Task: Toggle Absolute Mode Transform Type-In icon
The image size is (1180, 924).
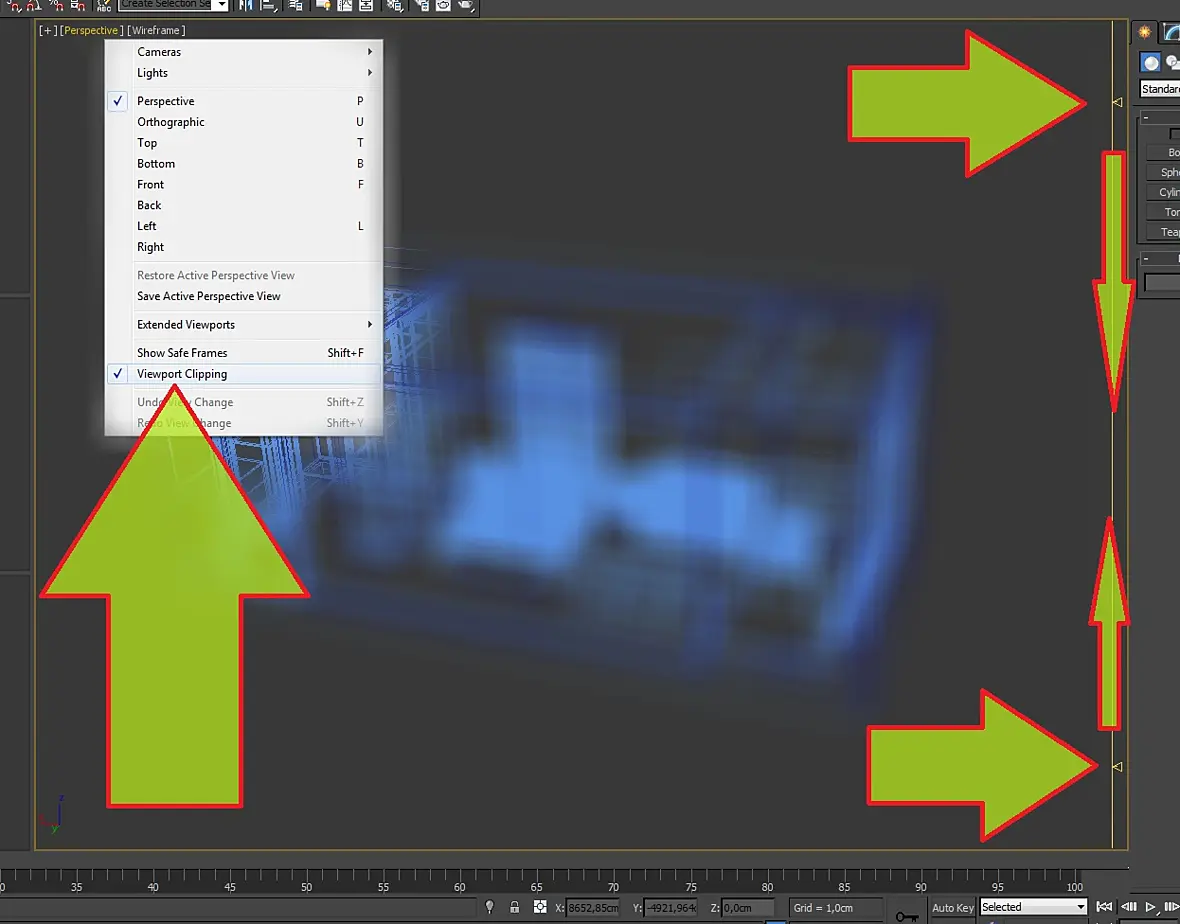Action: point(540,907)
